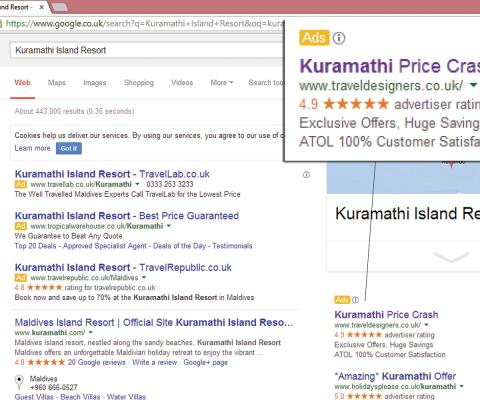Screen dimensions: 480x400
Task: Switch to the Videos tab
Action: tap(182, 83)
